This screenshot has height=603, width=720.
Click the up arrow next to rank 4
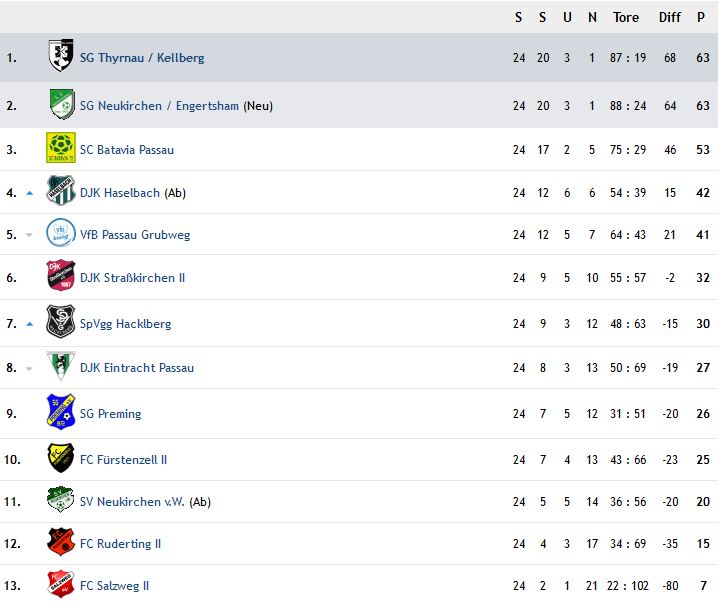click(x=30, y=193)
